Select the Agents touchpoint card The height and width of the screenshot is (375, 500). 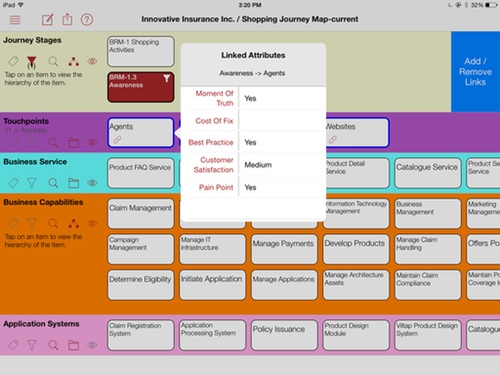point(141,132)
